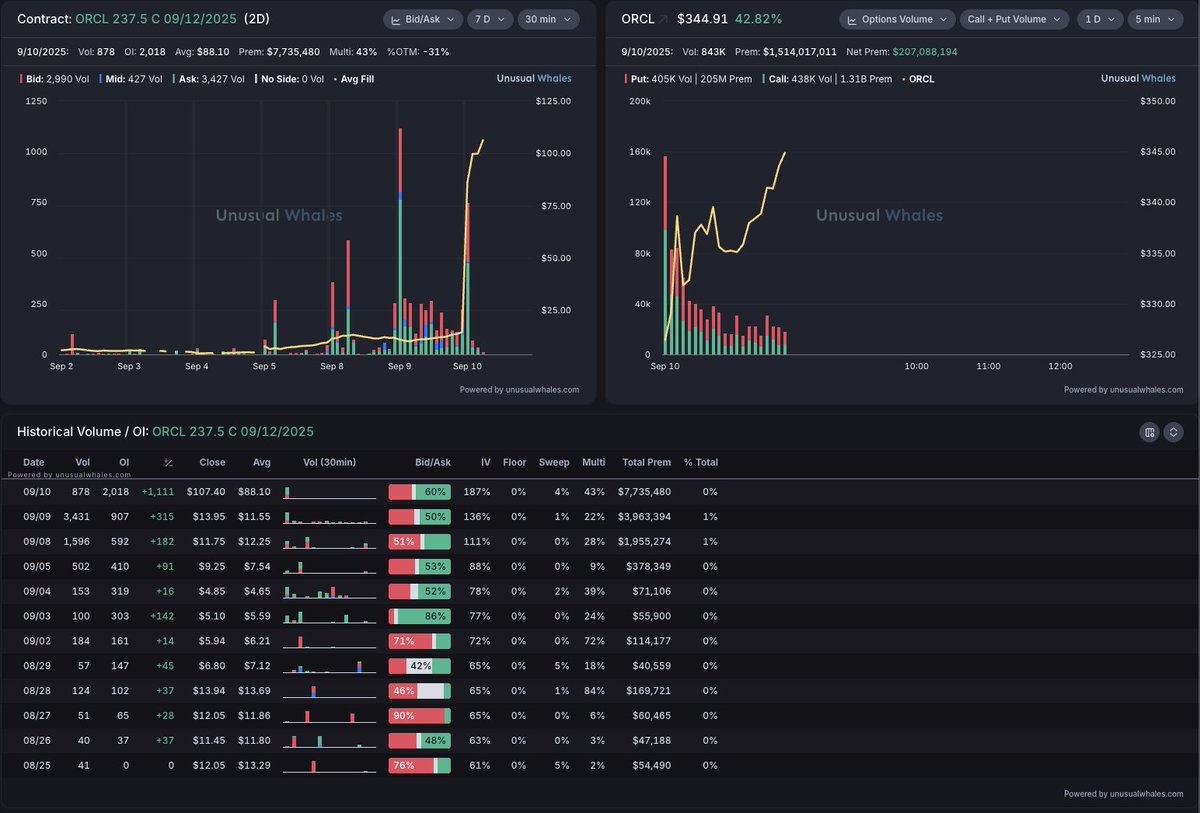Click the ORCL 237.5 C 09/12/2025 contract link at top
This screenshot has width=1200, height=813.
pyautogui.click(x=156, y=19)
